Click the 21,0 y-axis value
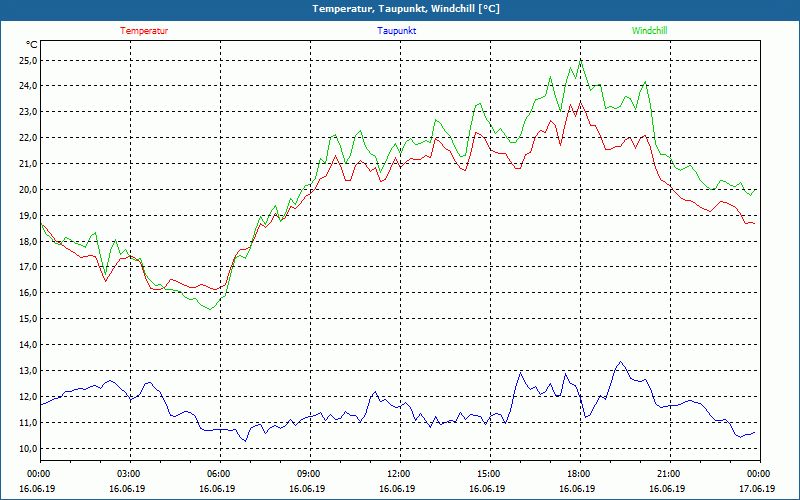800x500 pixels. [x=29, y=164]
